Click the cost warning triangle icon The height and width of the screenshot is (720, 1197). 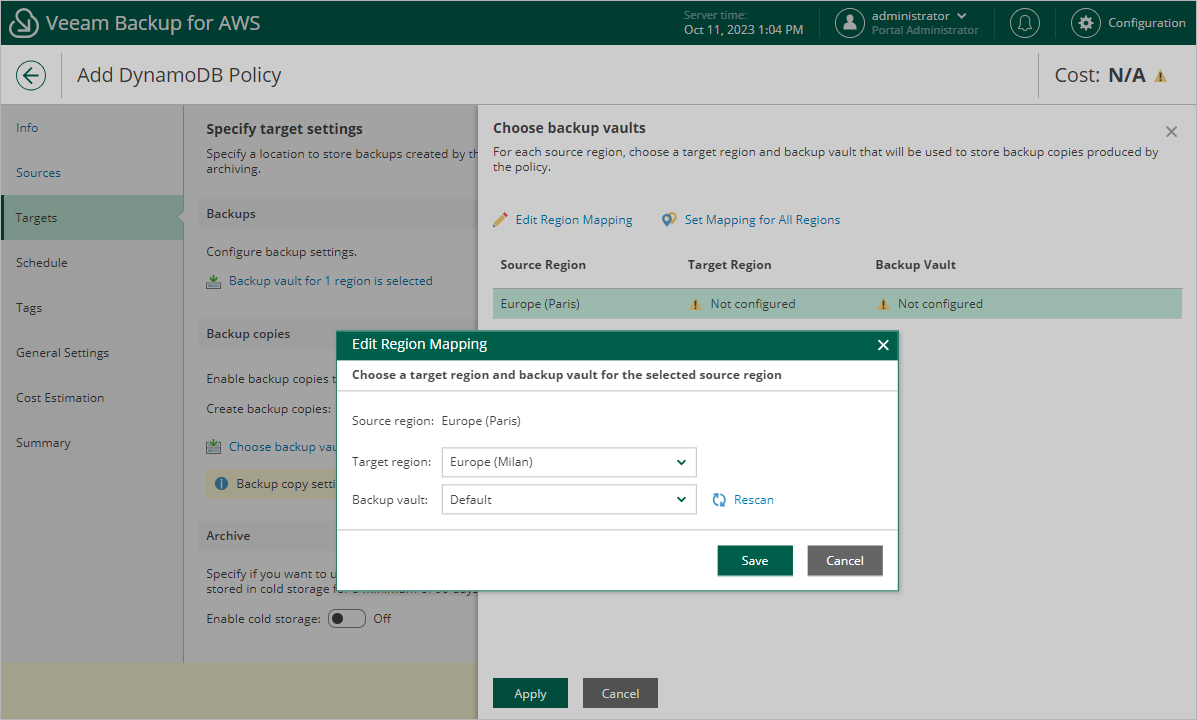1160,76
